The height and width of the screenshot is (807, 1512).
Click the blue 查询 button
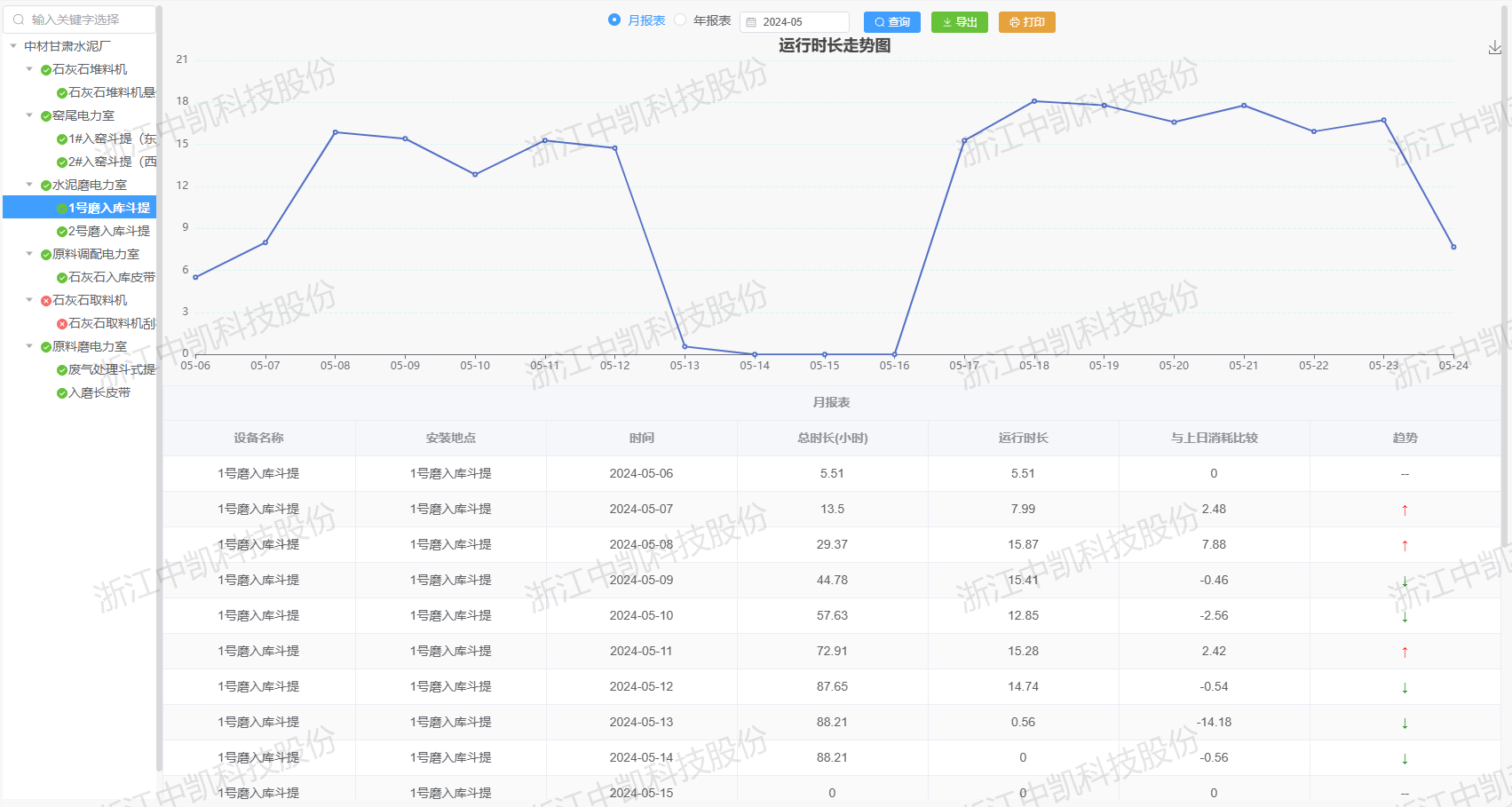pos(891,22)
